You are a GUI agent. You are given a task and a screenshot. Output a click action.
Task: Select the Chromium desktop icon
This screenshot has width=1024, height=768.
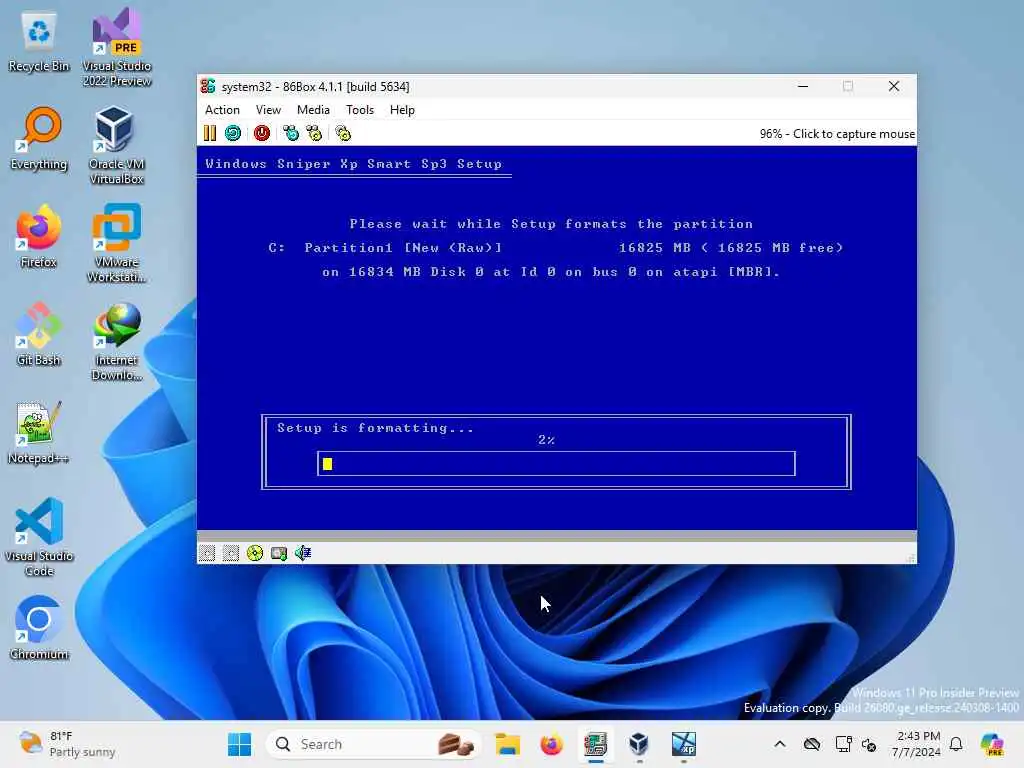39,629
